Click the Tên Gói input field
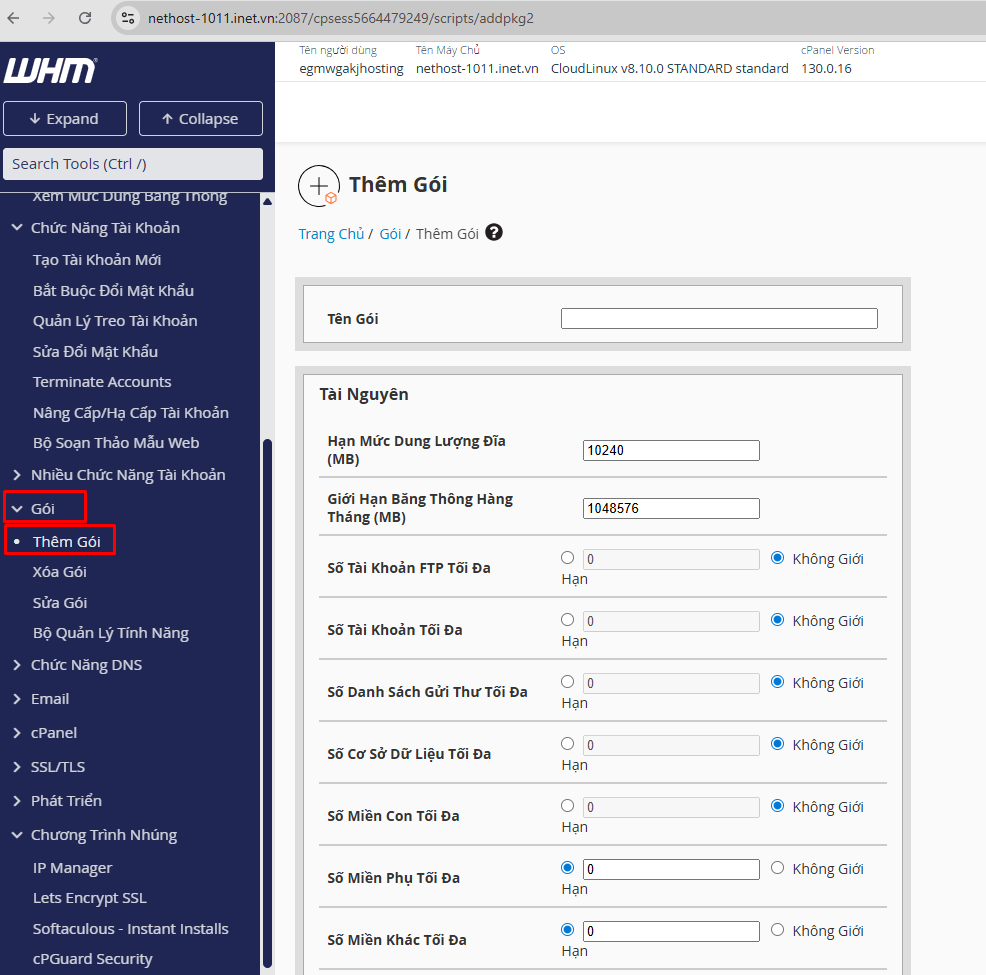 click(719, 318)
